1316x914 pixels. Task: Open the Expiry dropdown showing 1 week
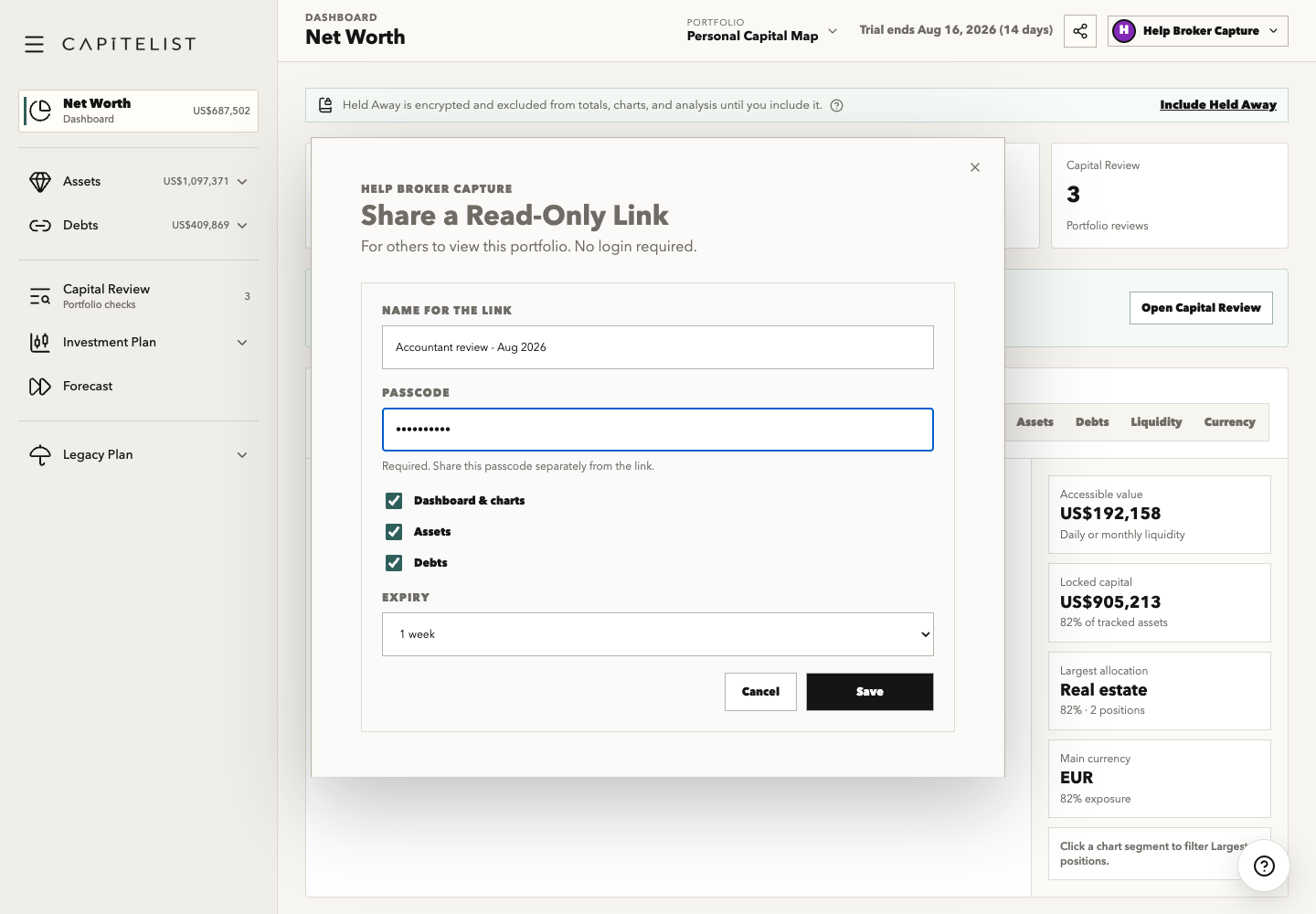point(658,634)
